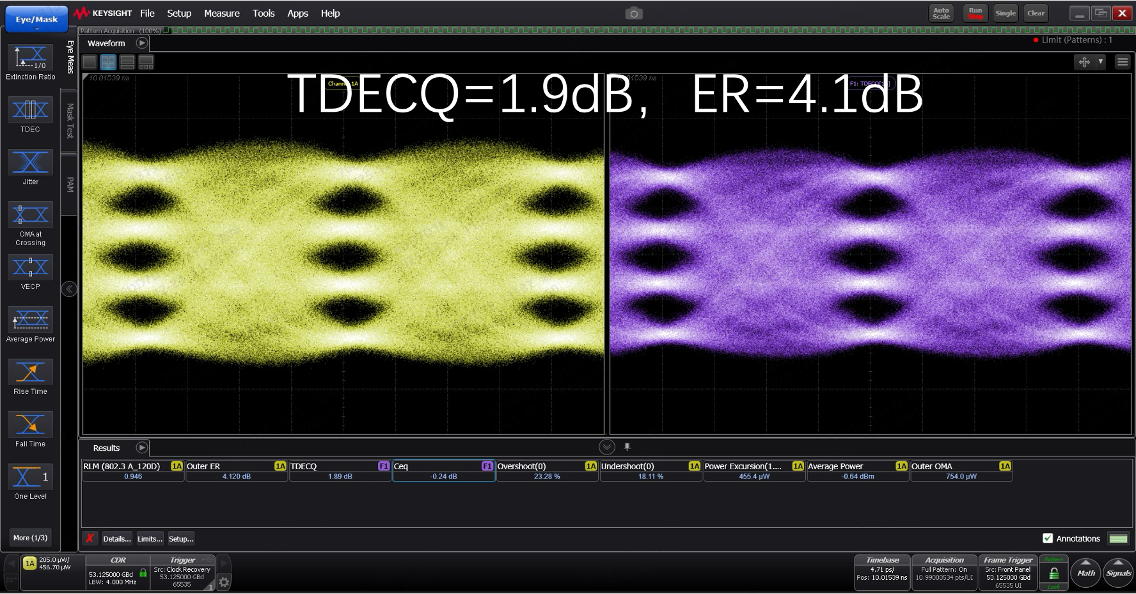The image size is (1136, 594).
Task: Collapse the Results panel chevron
Action: click(607, 446)
